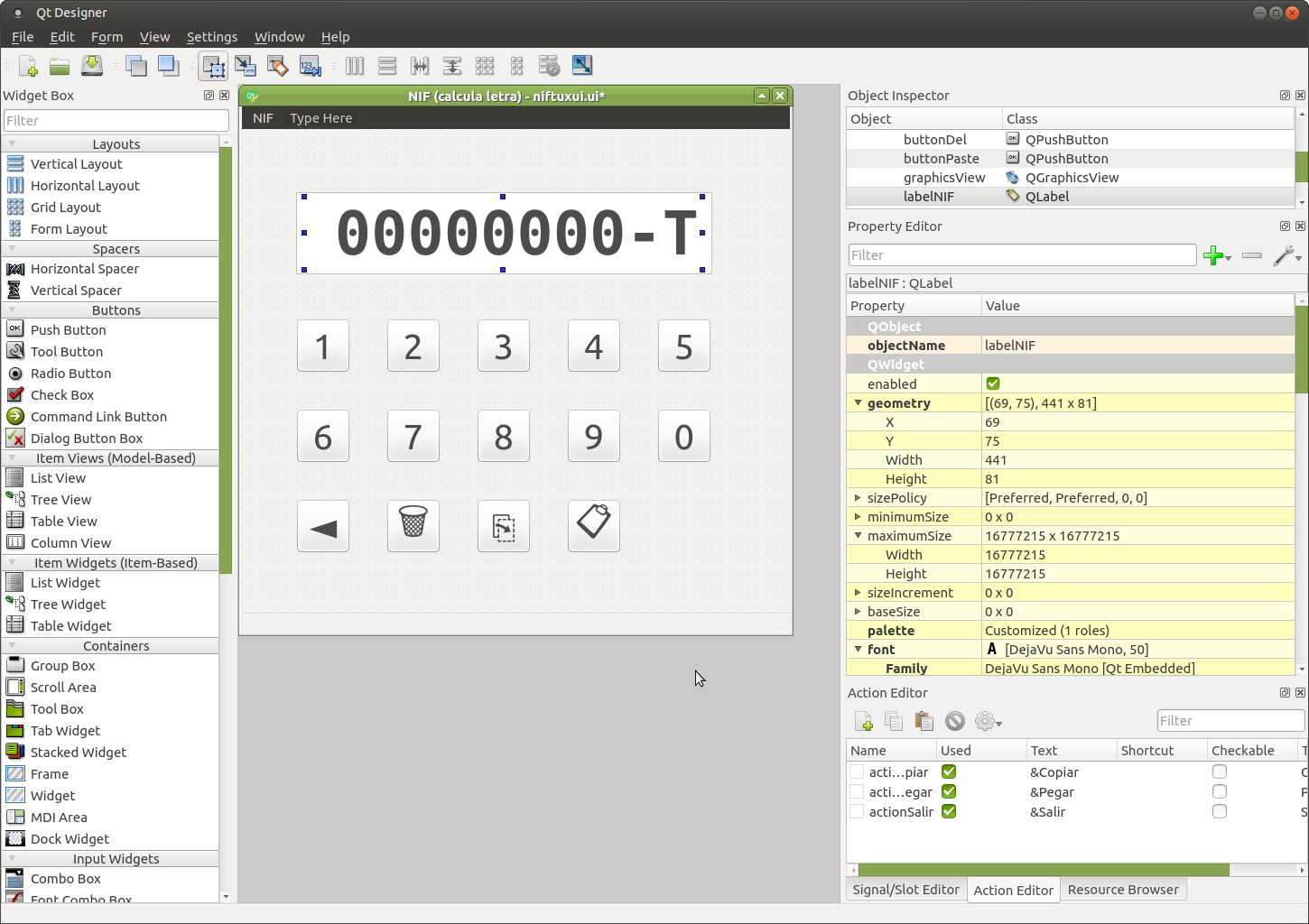1309x924 pixels.
Task: Switch to Signal/Slot Editor tab
Action: coord(905,890)
